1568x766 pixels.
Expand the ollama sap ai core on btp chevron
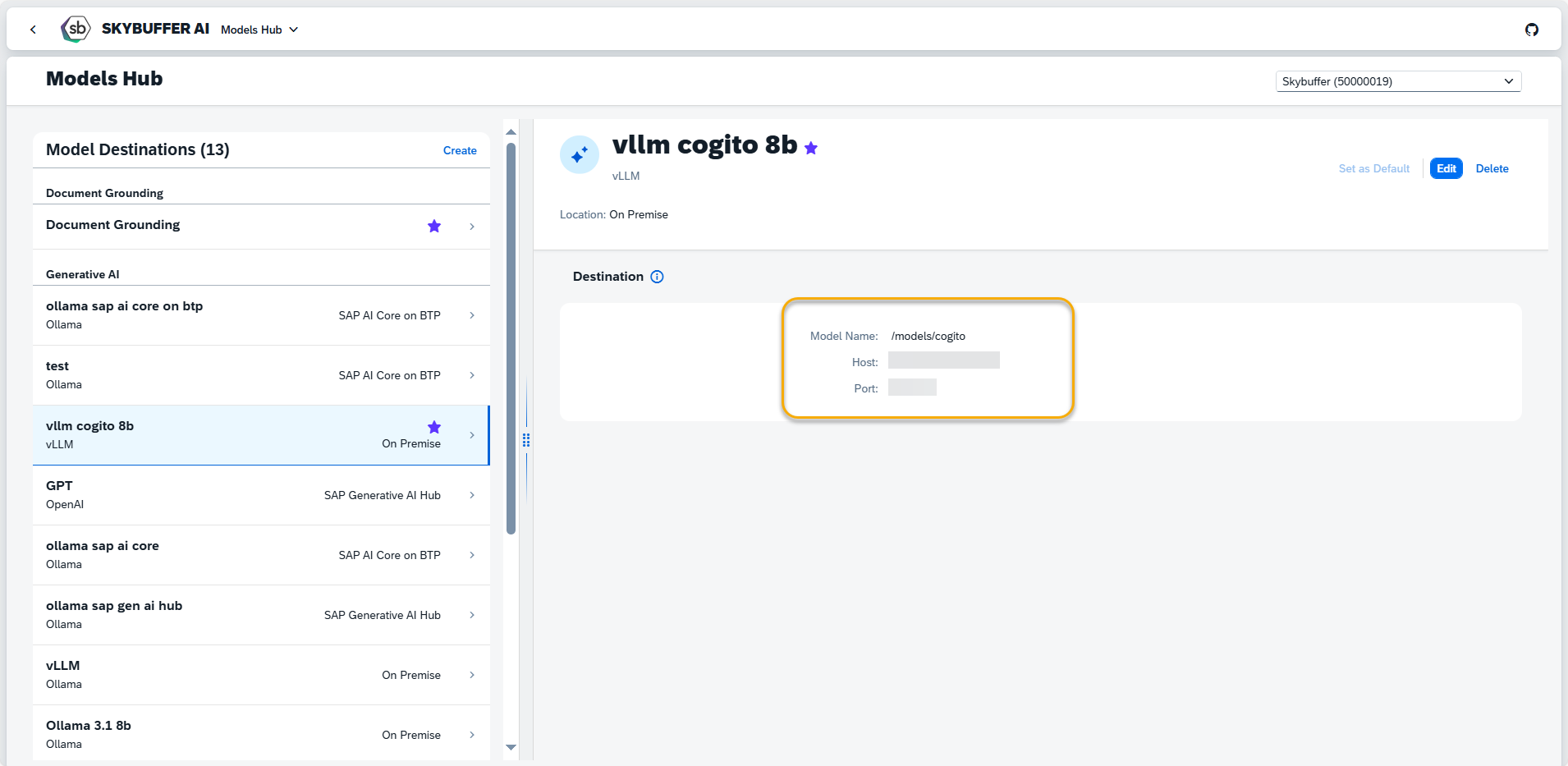coord(472,315)
